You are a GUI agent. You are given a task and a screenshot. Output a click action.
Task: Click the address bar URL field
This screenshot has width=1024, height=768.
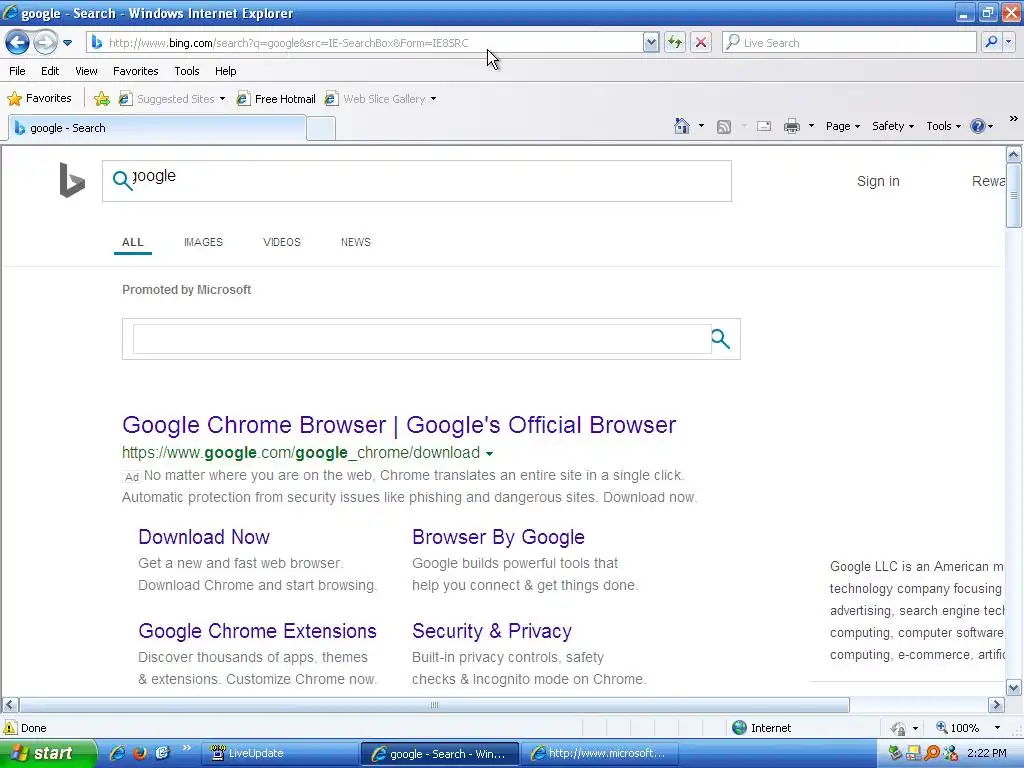tap(364, 43)
